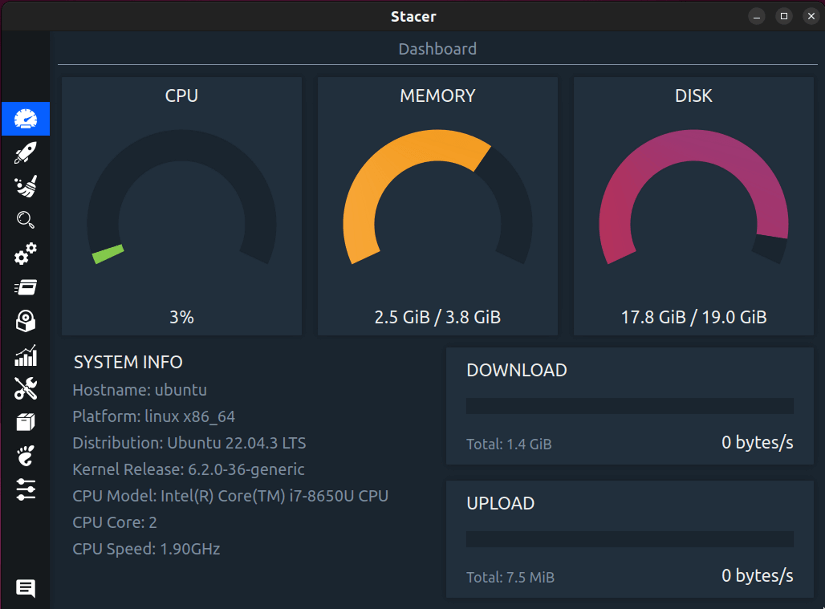Viewport: 825px width, 609px height.
Task: Open Settings sliders icon in sidebar
Action: (26, 490)
